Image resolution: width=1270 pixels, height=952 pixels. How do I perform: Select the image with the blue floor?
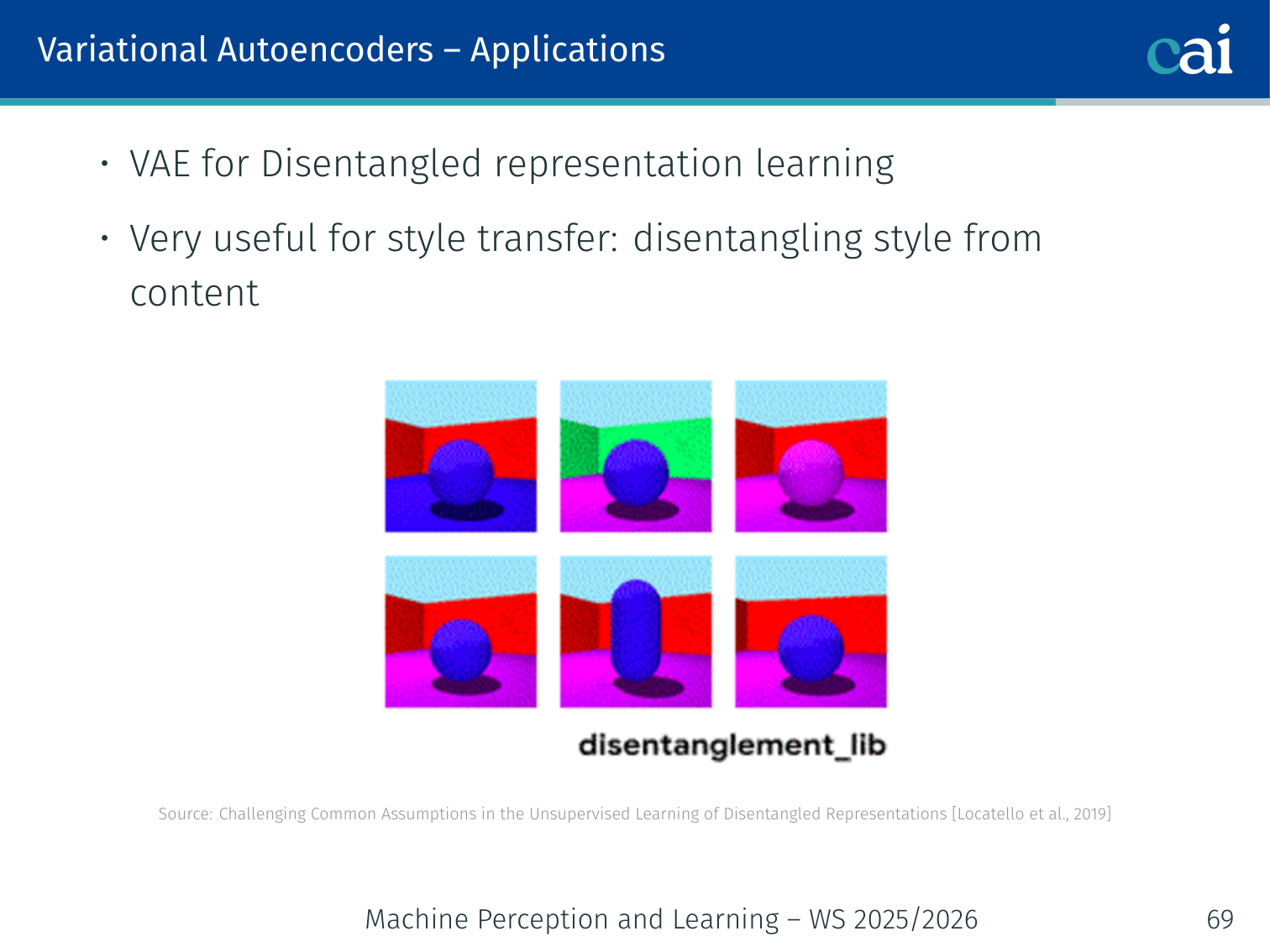click(x=460, y=456)
